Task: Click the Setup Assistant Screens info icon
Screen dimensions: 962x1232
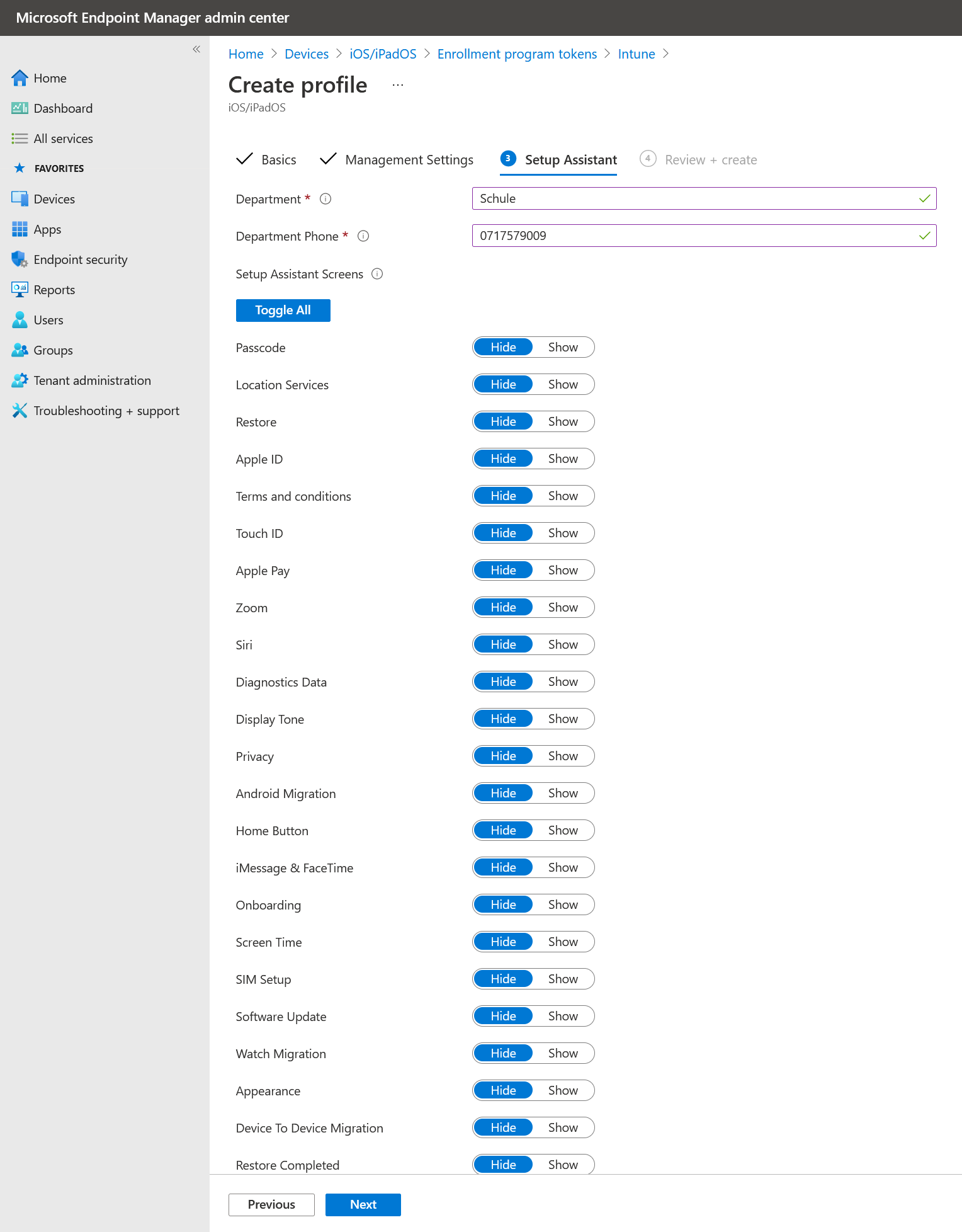Action: click(377, 274)
